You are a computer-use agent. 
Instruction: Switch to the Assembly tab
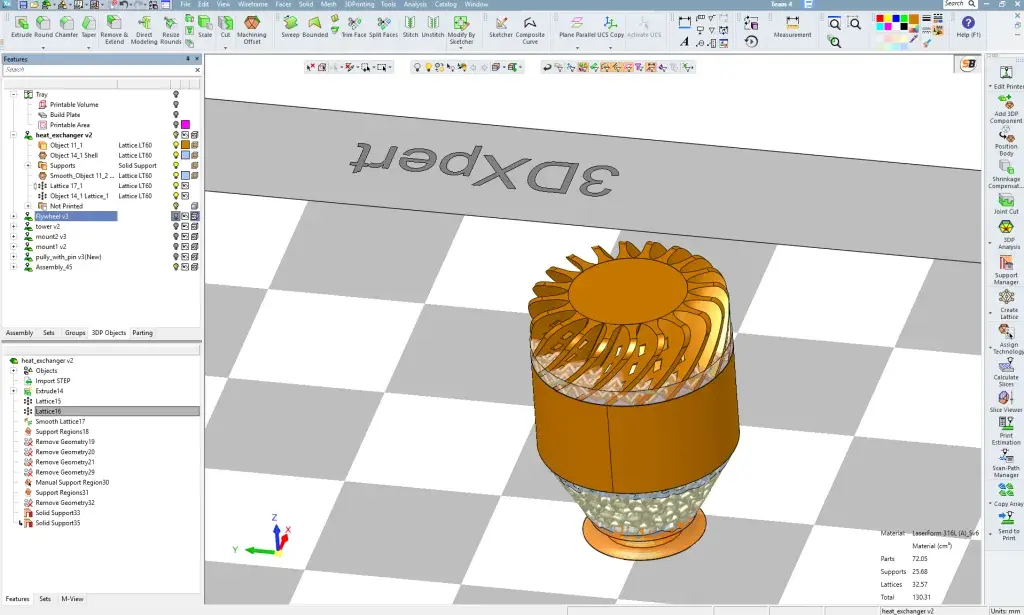tap(19, 332)
